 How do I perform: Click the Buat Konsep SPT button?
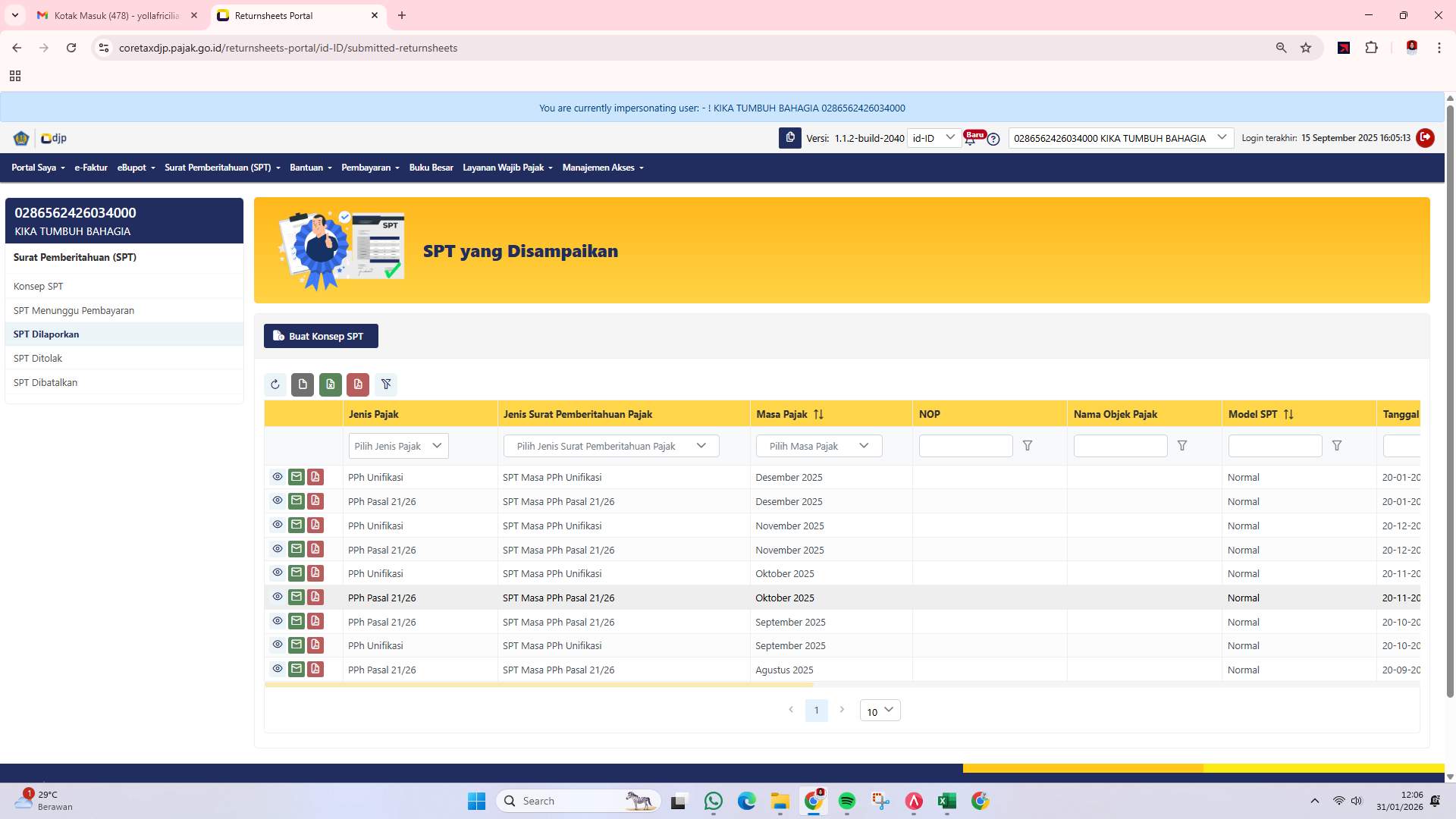[320, 336]
